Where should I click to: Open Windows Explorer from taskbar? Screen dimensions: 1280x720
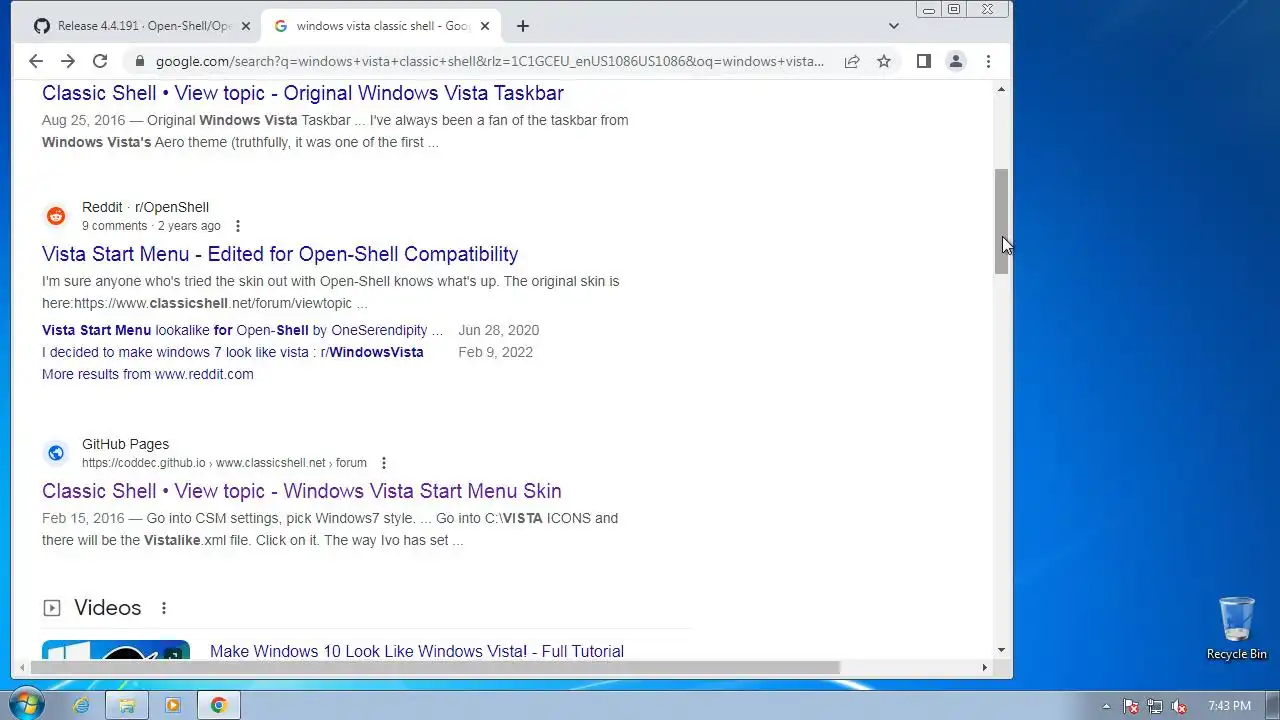tap(127, 705)
